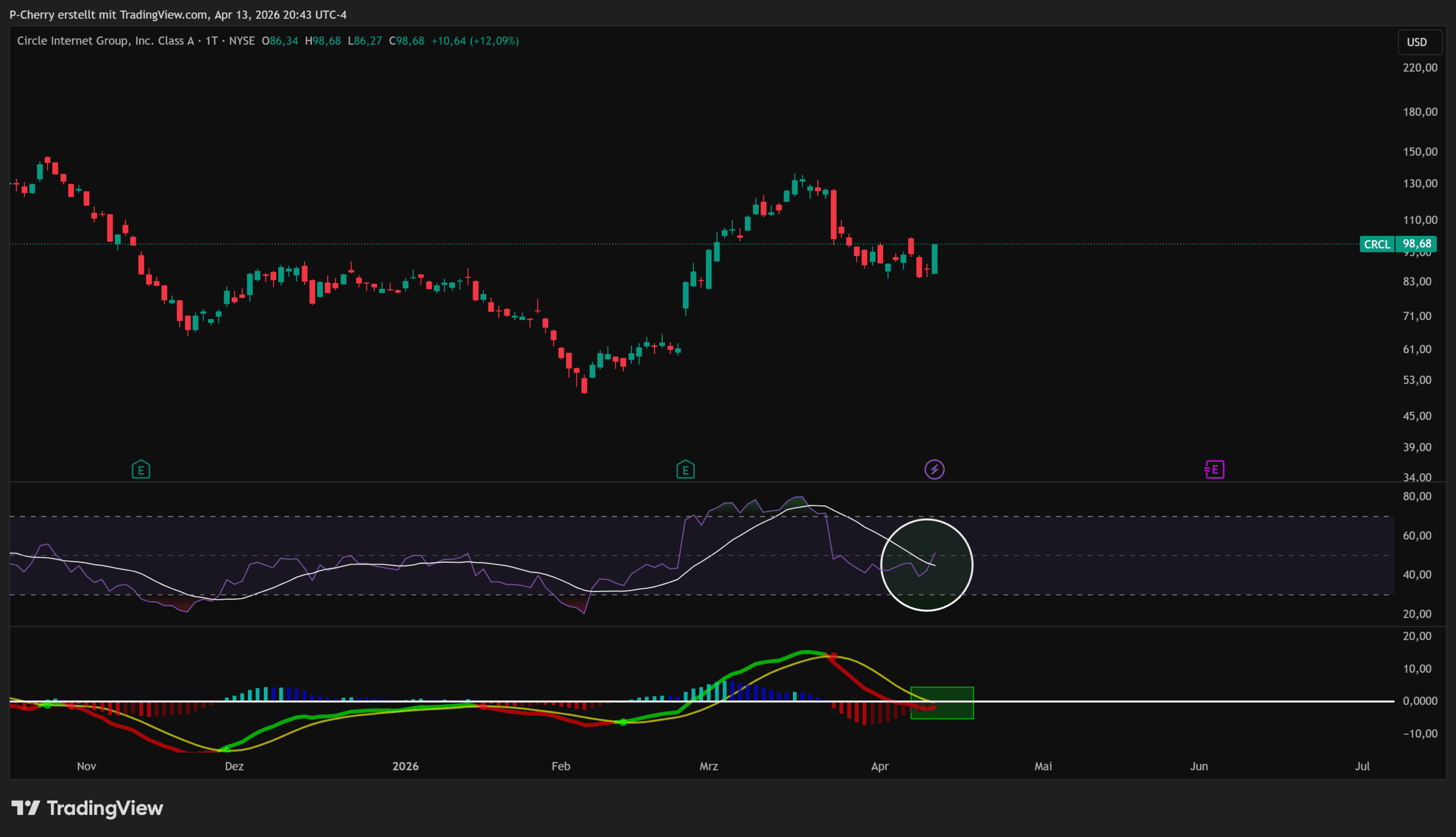The image size is (1456, 837).
Task: Click green MACD crossover dot in mid-February
Action: [x=623, y=722]
